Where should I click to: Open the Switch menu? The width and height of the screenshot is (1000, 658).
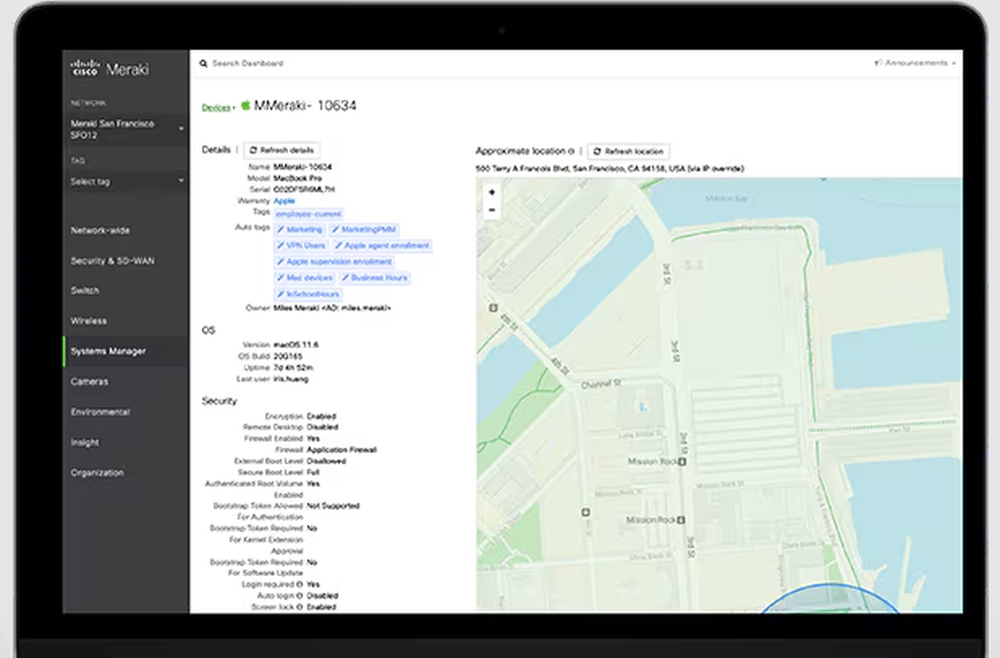pos(85,291)
